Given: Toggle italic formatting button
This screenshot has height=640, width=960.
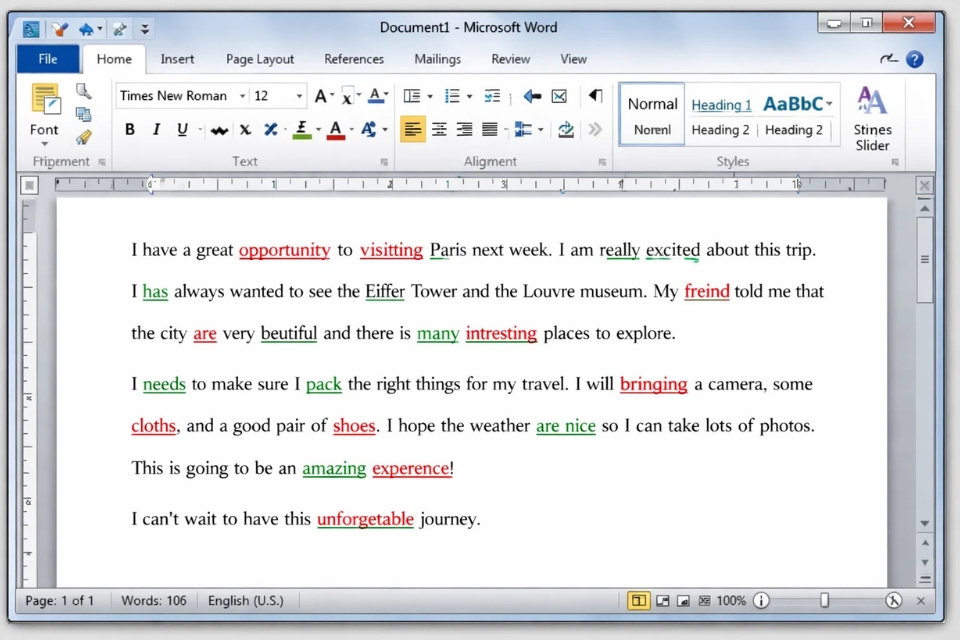Looking at the screenshot, I should [x=156, y=130].
